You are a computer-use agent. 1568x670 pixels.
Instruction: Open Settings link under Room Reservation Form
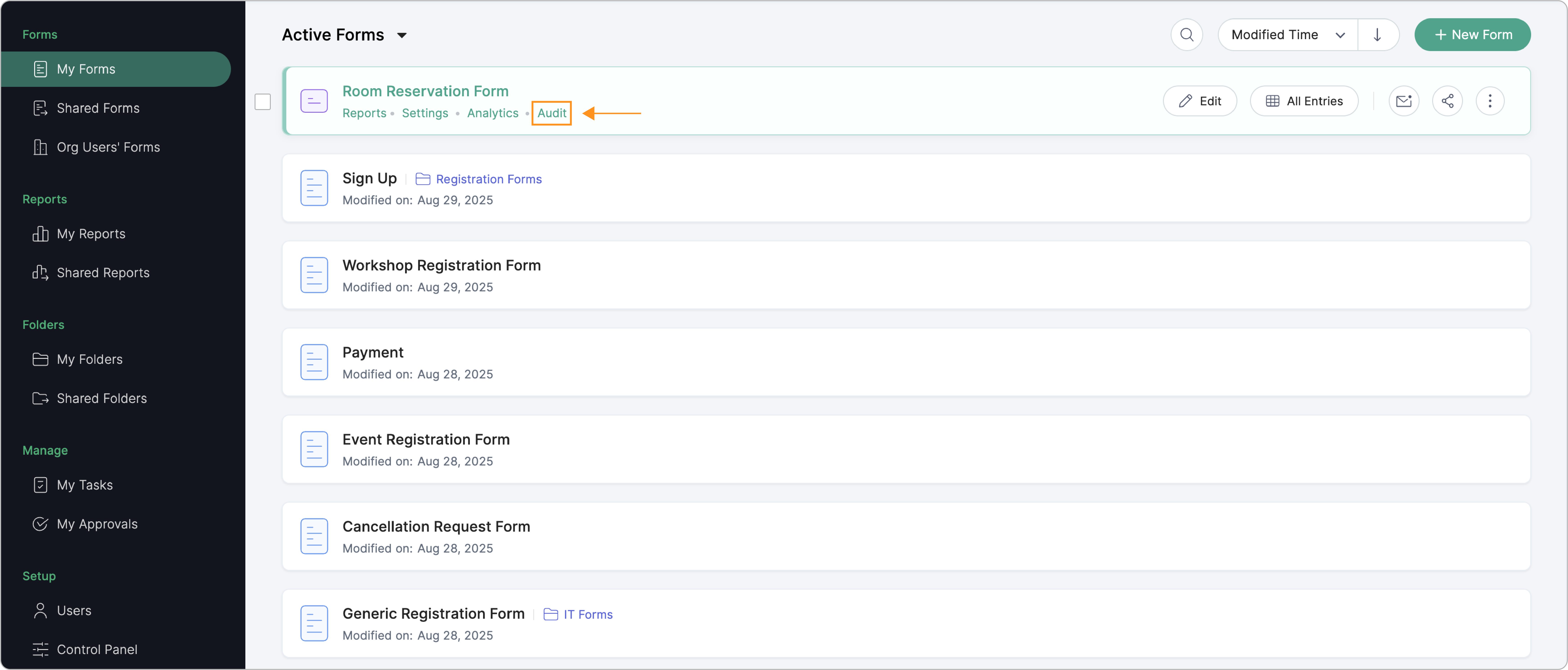coord(425,113)
